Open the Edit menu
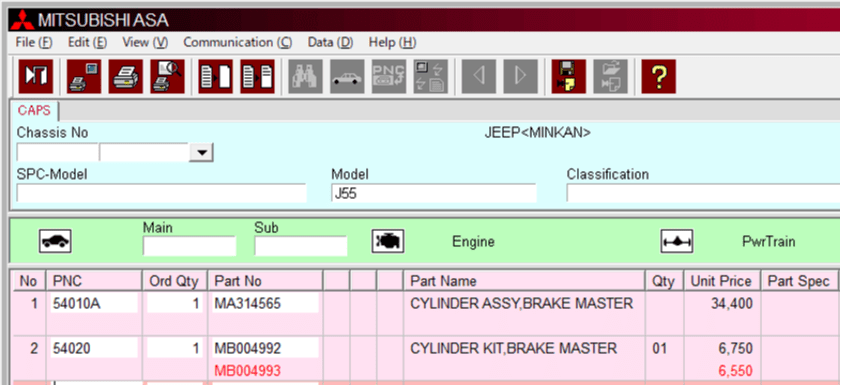 [87, 42]
